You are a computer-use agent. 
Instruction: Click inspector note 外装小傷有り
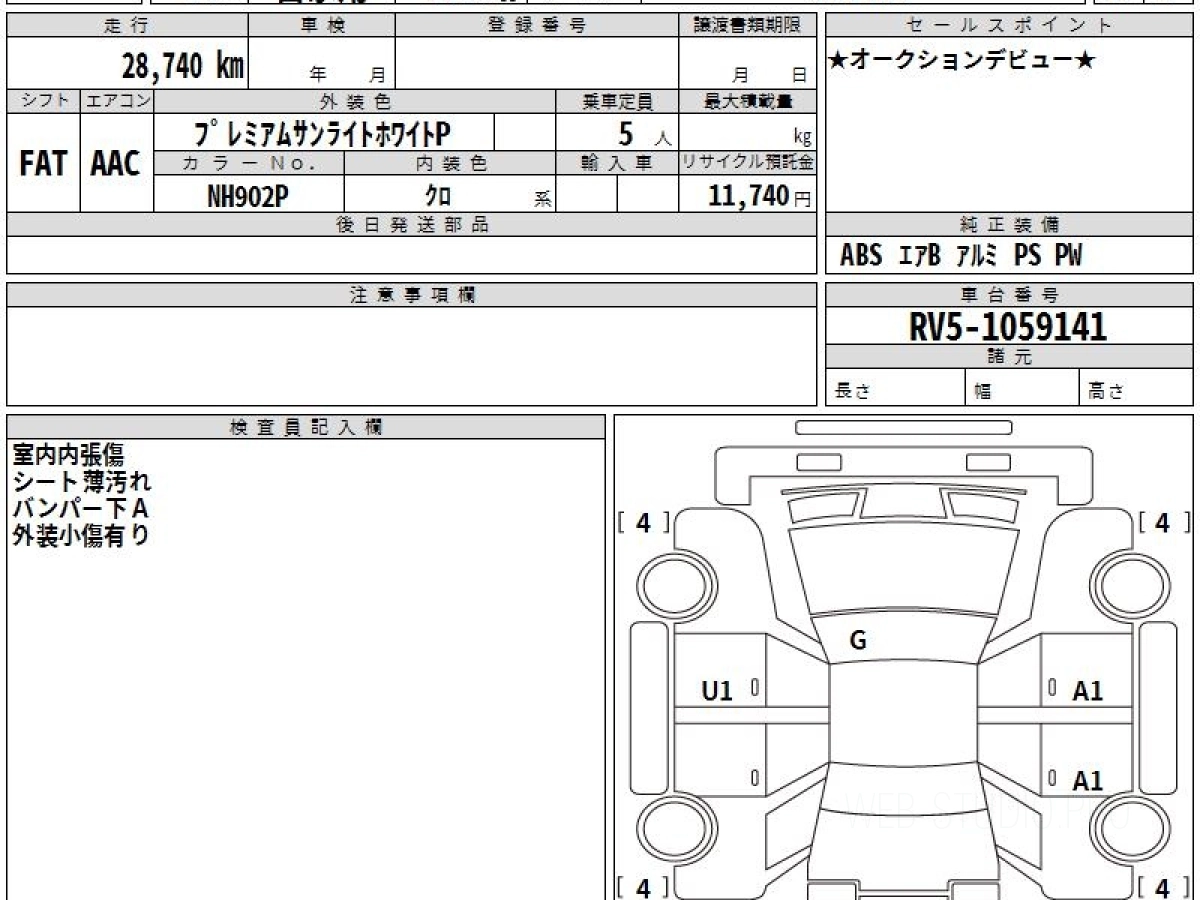tap(81, 535)
